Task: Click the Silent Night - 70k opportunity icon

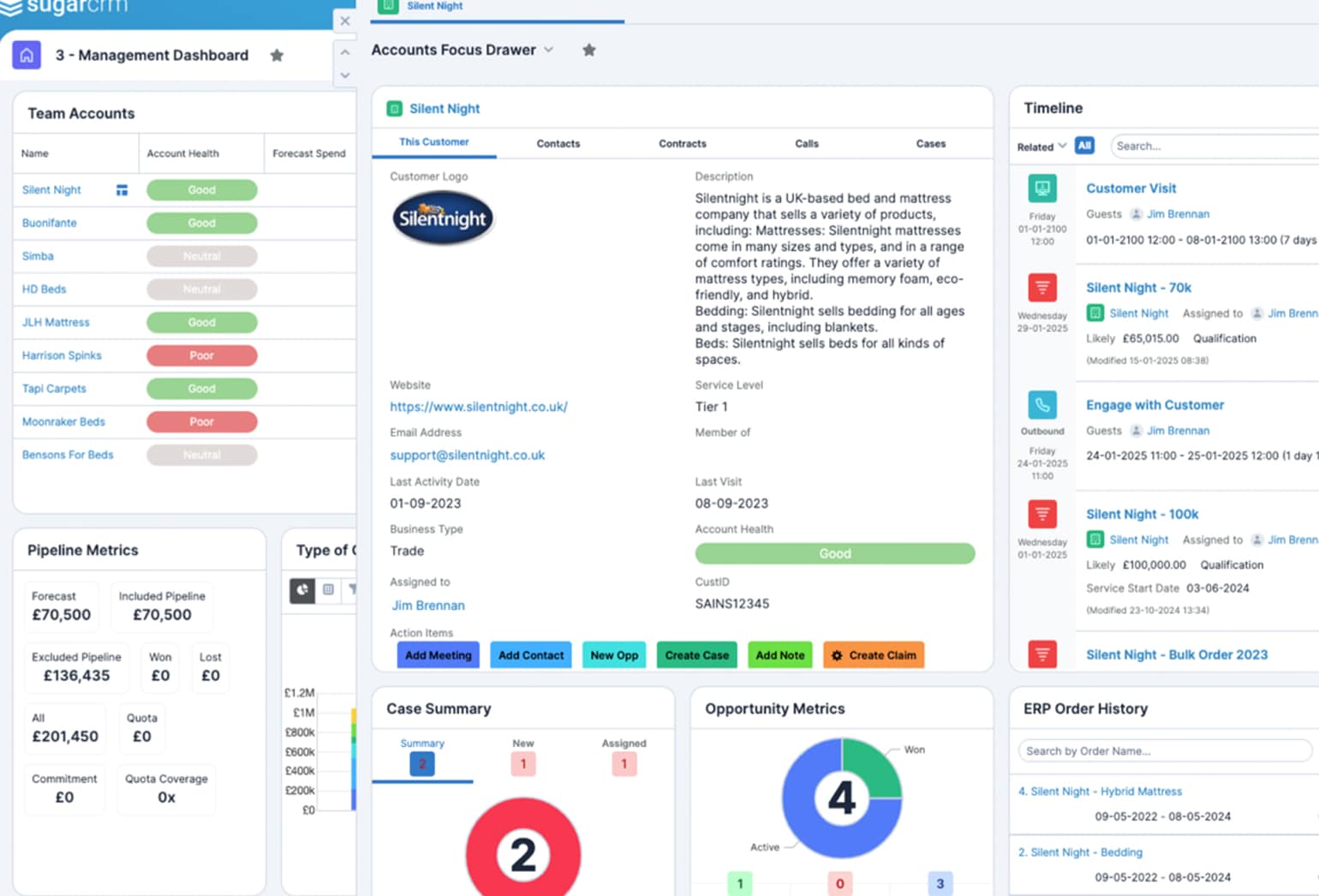Action: pos(1042,287)
